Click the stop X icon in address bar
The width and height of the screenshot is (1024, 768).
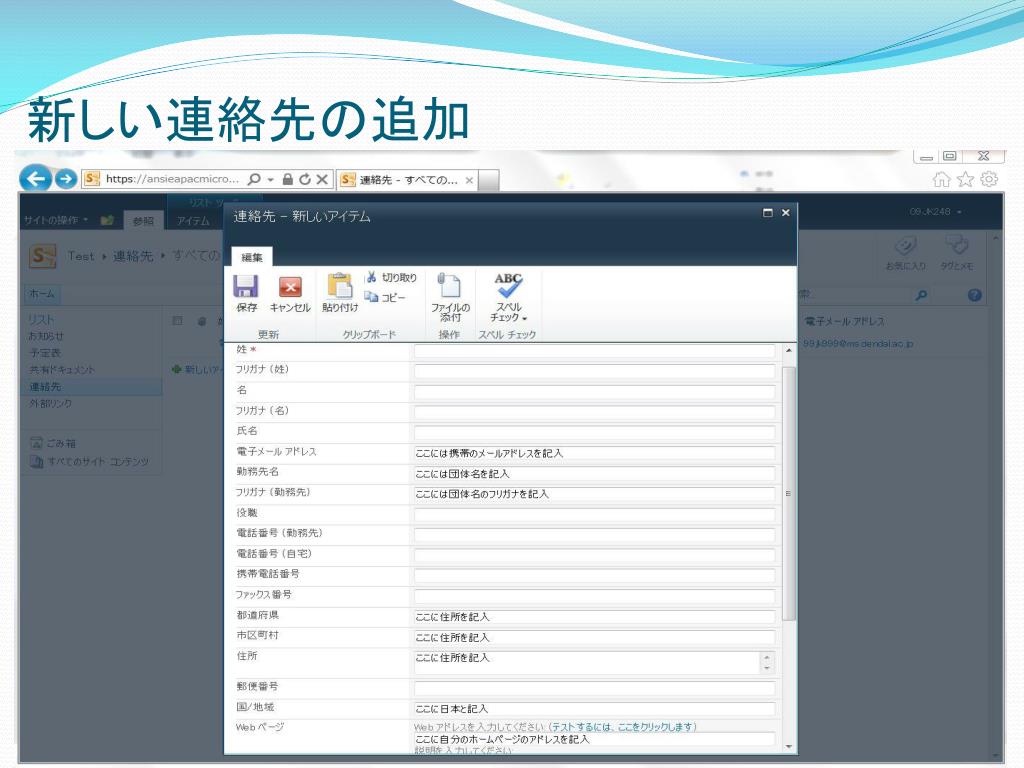(x=322, y=179)
